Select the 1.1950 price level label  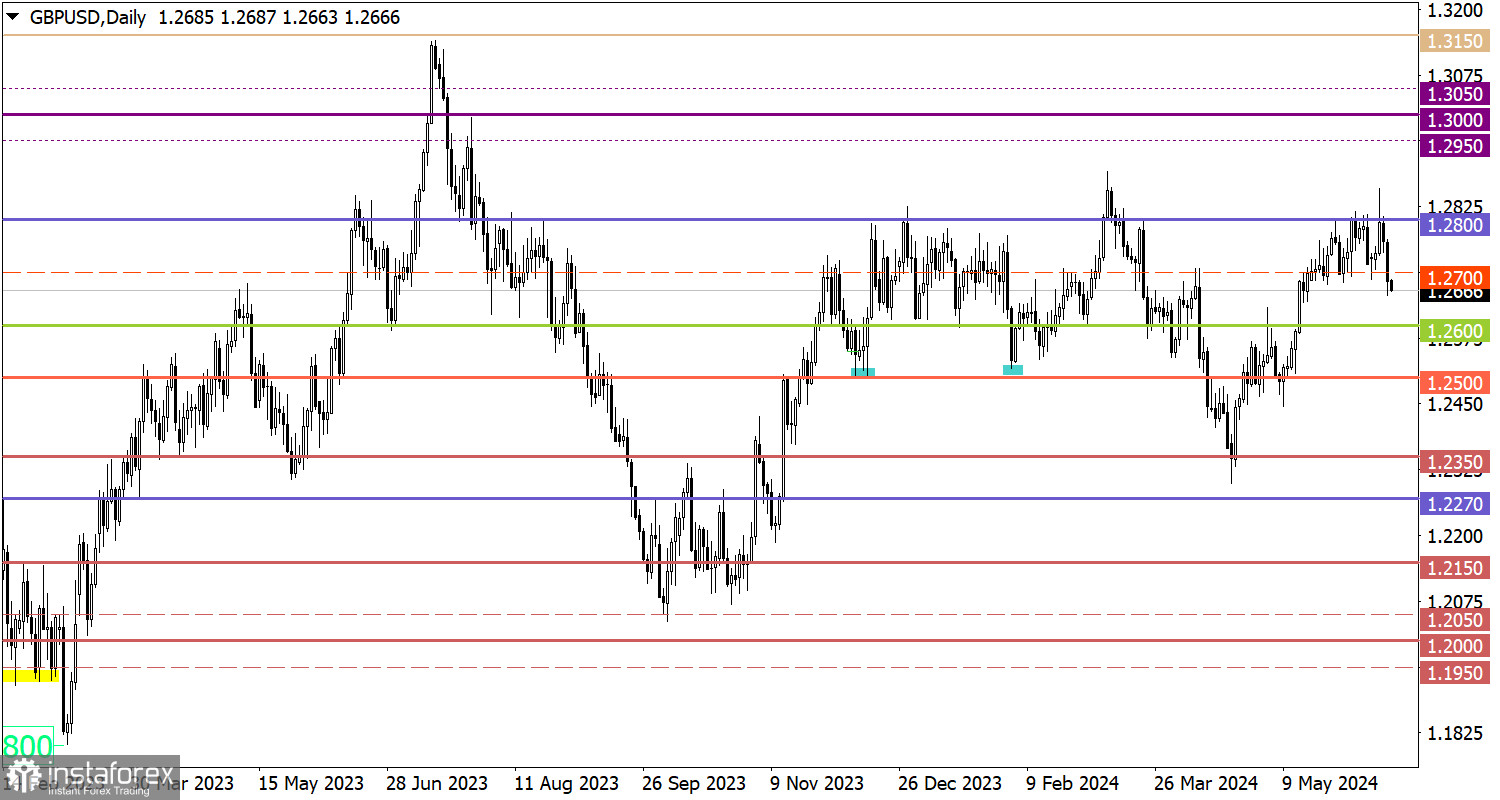(1455, 672)
